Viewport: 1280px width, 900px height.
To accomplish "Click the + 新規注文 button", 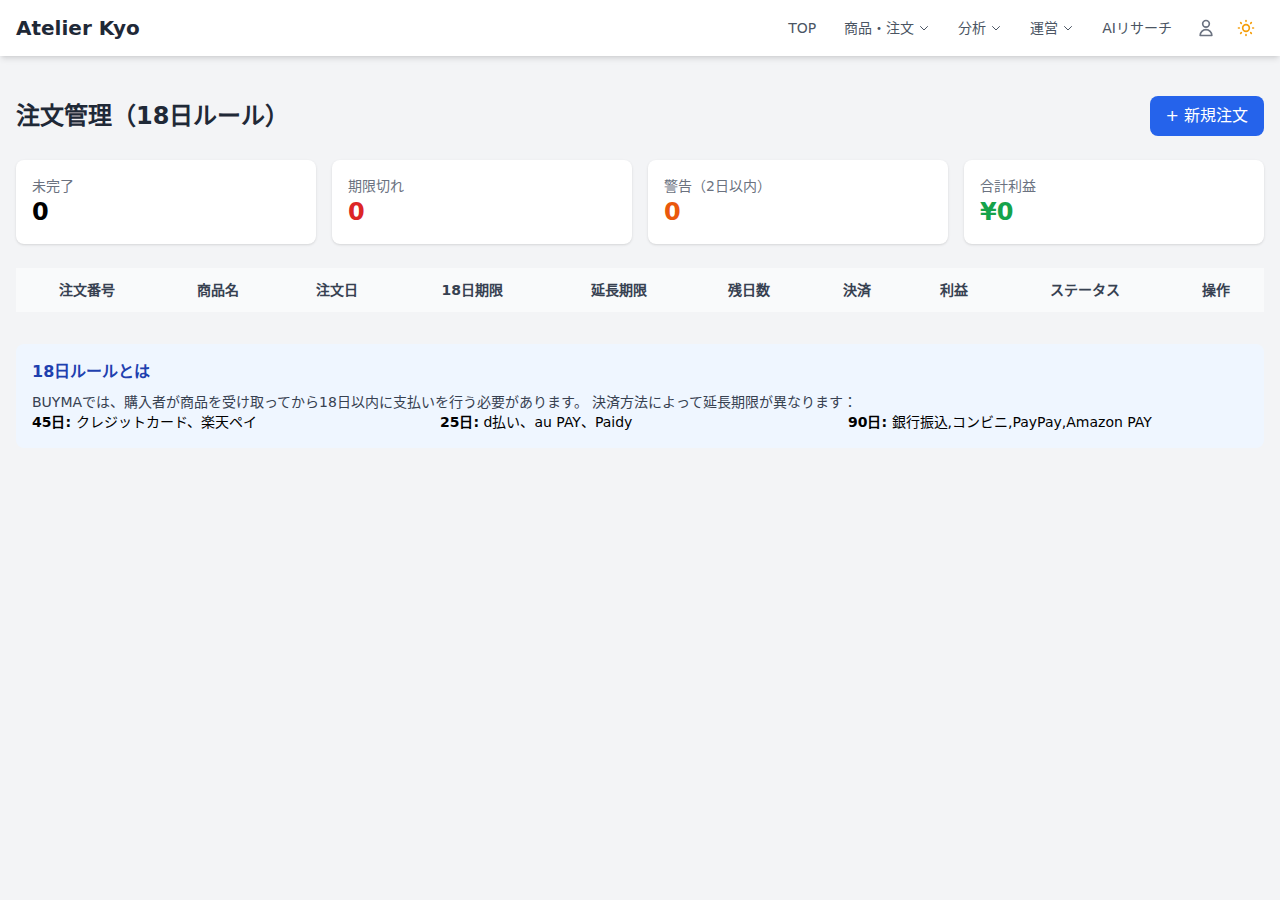I will (1207, 116).
